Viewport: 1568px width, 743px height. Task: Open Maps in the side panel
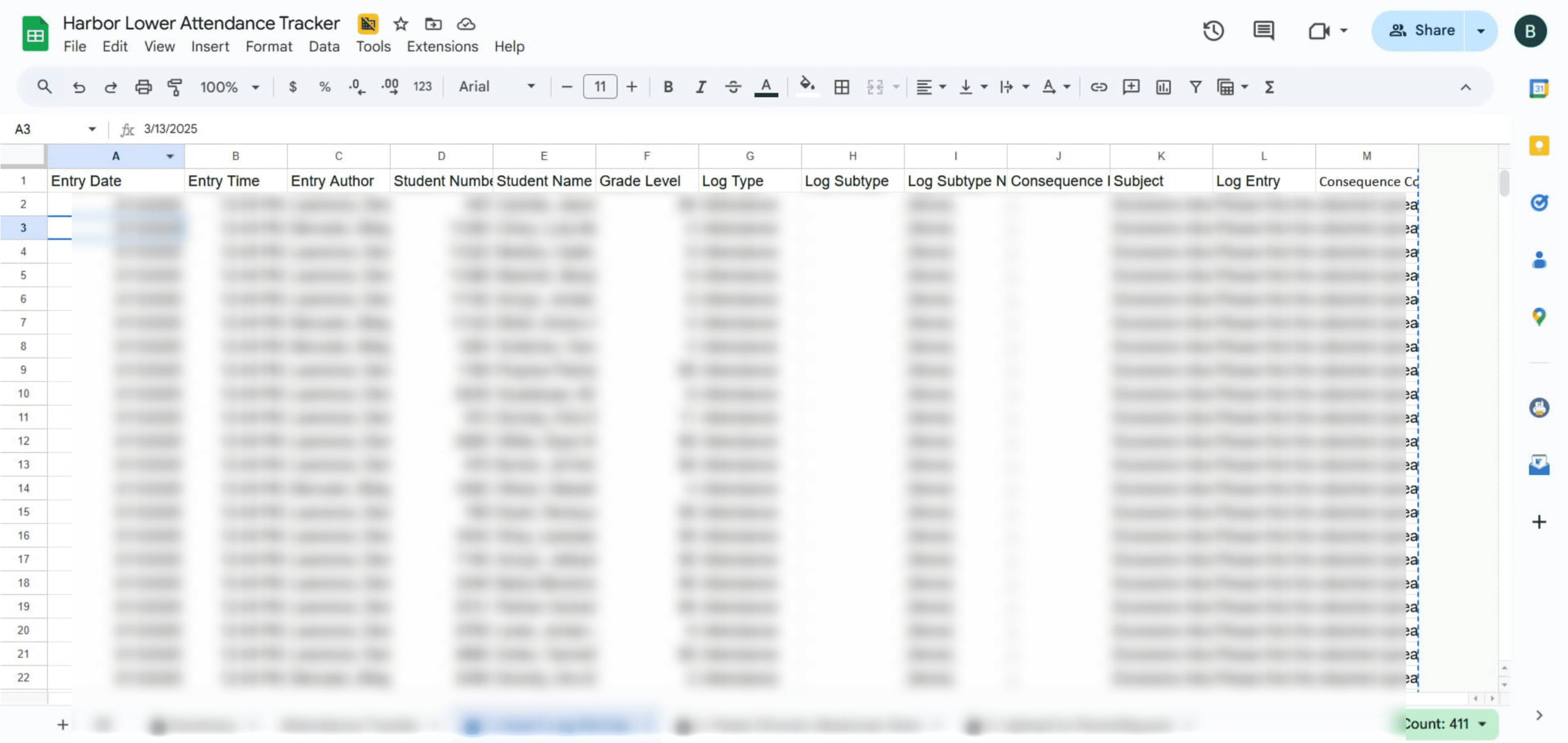pos(1539,316)
